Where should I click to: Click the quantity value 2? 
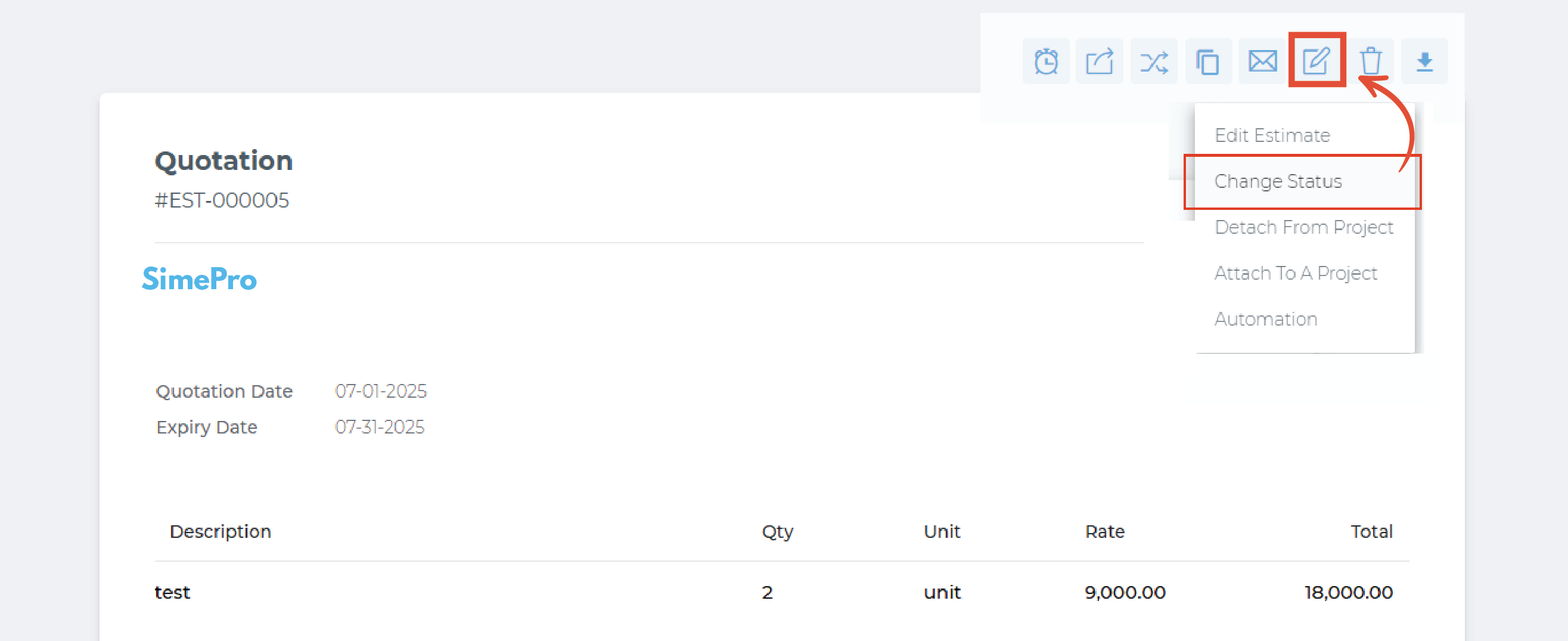[x=767, y=592]
